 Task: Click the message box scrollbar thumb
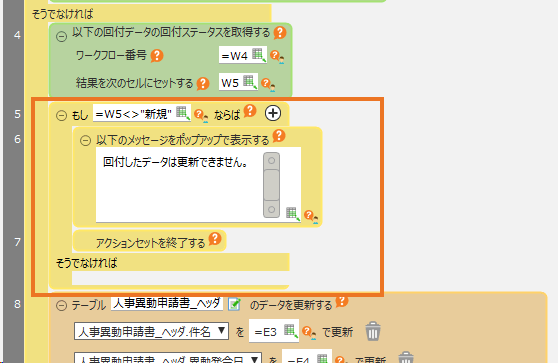pyautogui.click(x=272, y=185)
